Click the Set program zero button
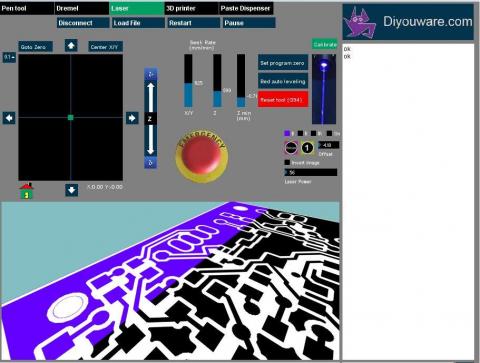The width and height of the screenshot is (480, 363). pos(283,63)
